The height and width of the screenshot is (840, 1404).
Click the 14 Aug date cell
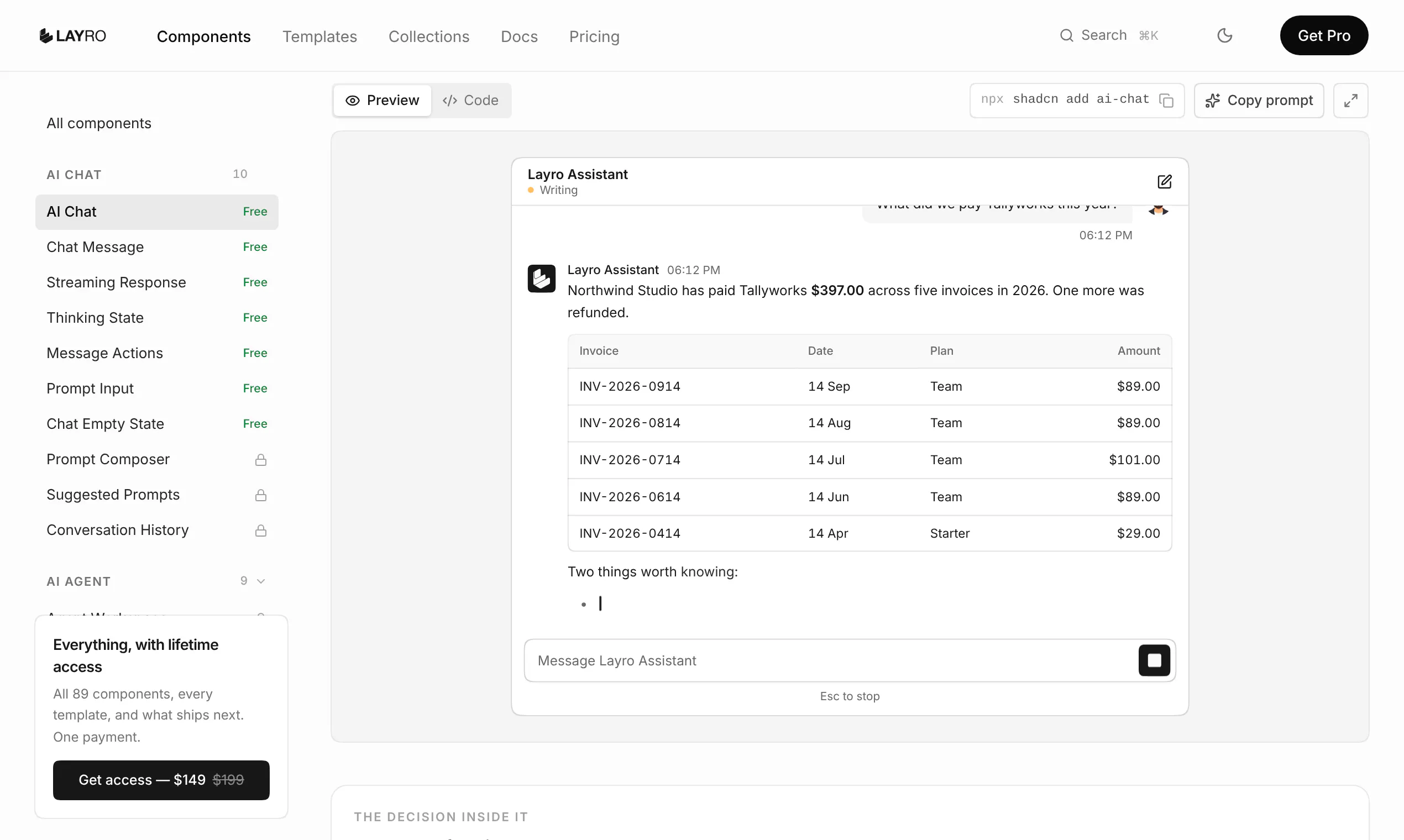click(829, 423)
